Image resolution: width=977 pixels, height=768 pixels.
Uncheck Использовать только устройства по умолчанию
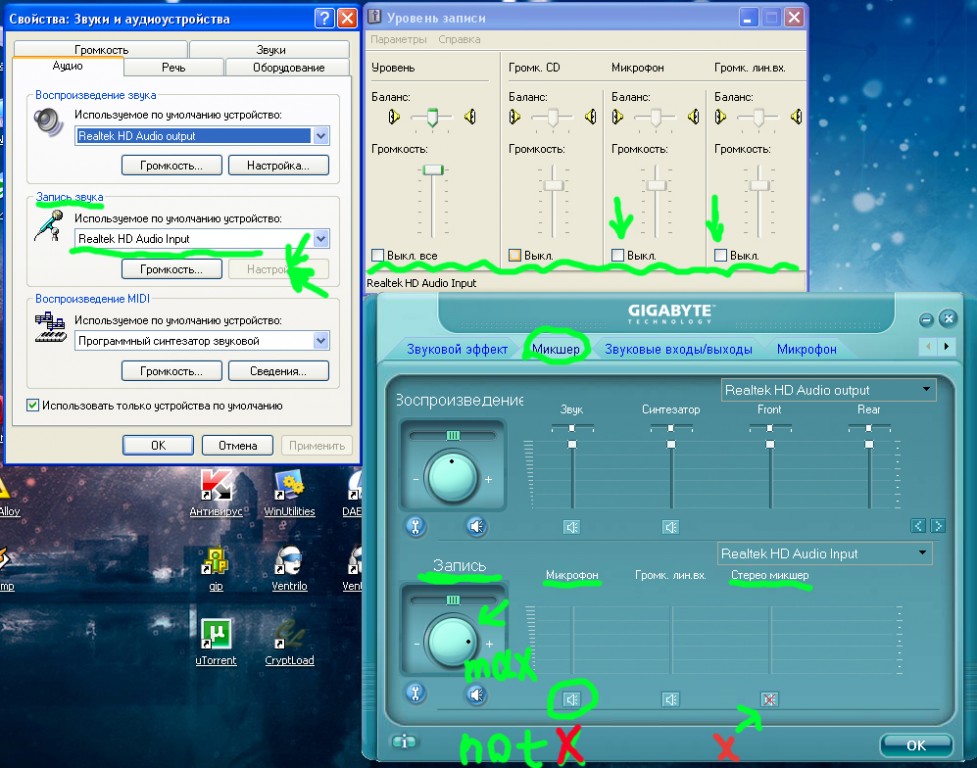(33, 405)
